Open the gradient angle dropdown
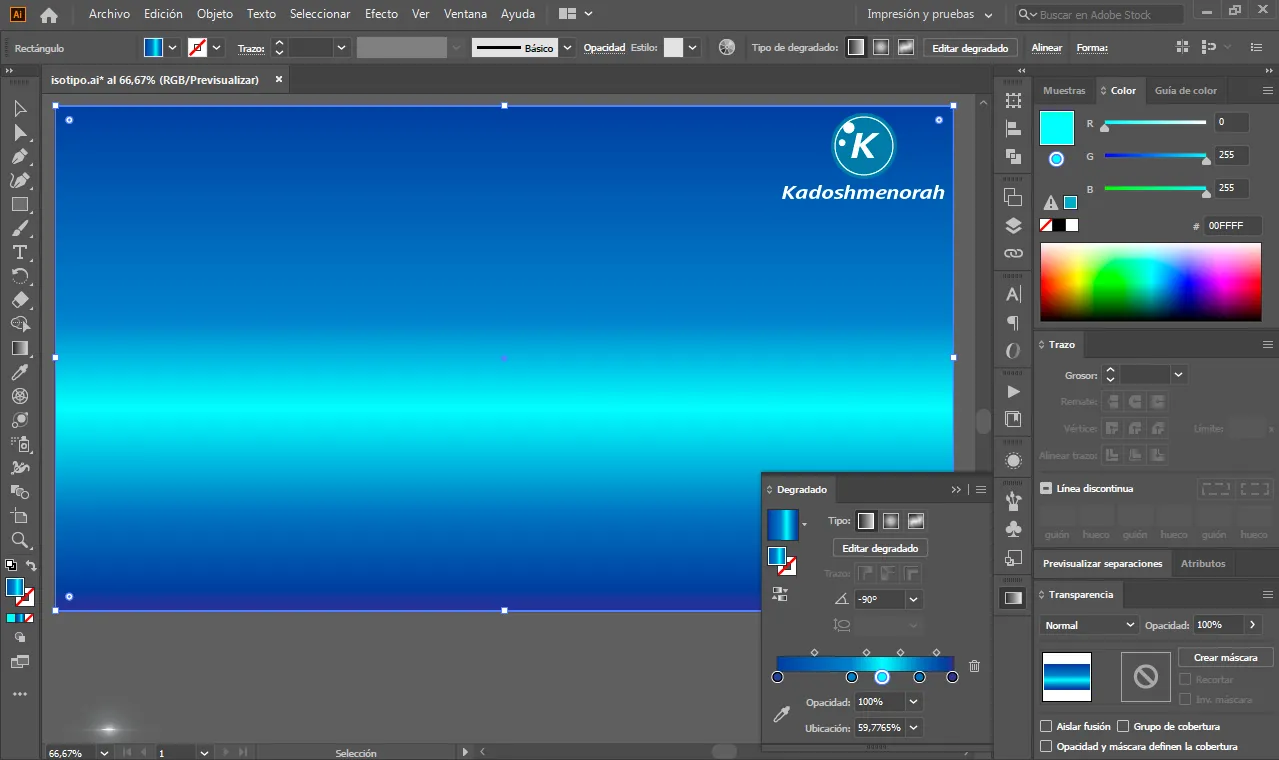 point(913,599)
